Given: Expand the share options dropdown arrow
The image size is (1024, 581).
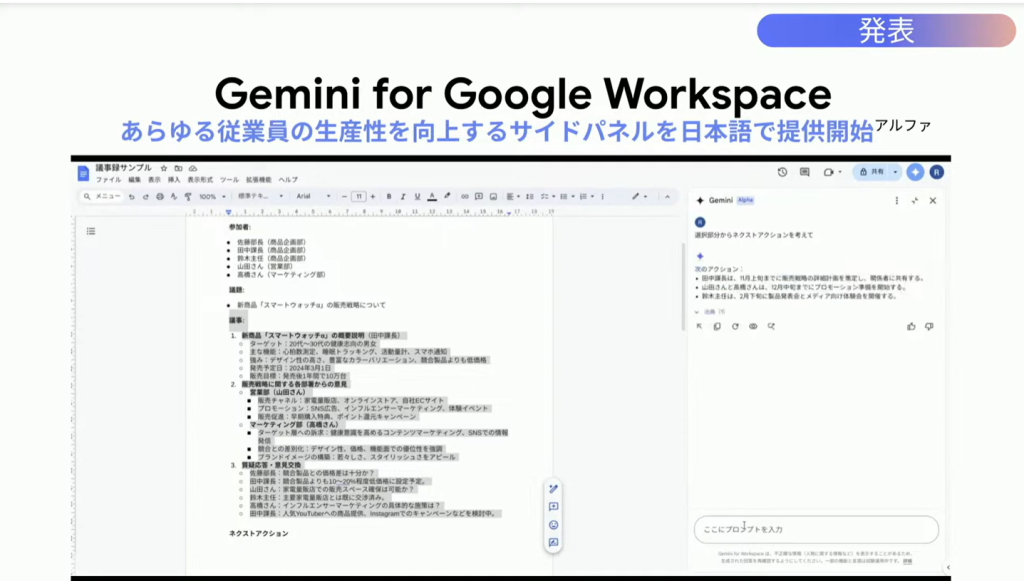Looking at the screenshot, I should pyautogui.click(x=895, y=172).
